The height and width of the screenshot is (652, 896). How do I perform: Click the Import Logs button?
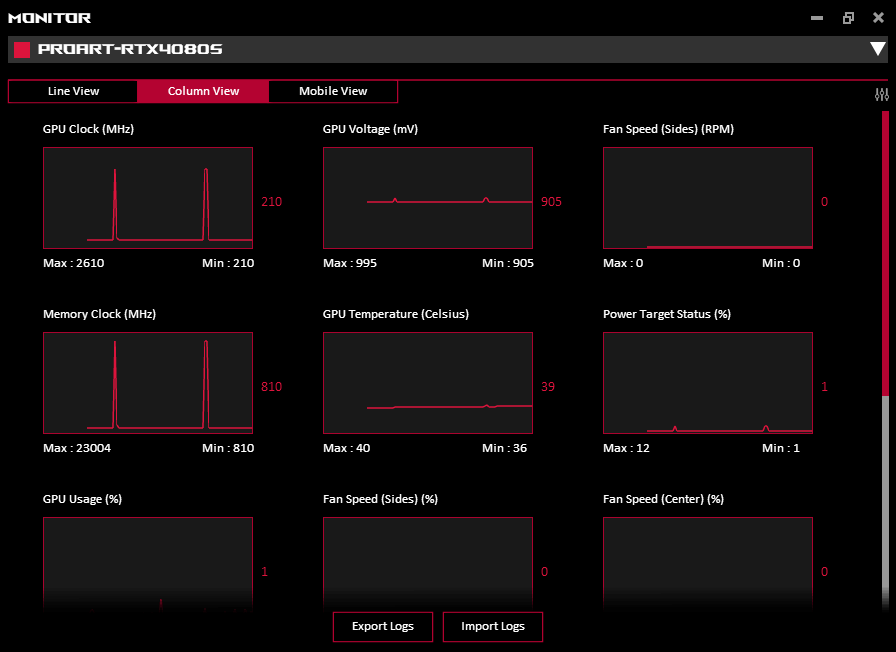point(493,627)
